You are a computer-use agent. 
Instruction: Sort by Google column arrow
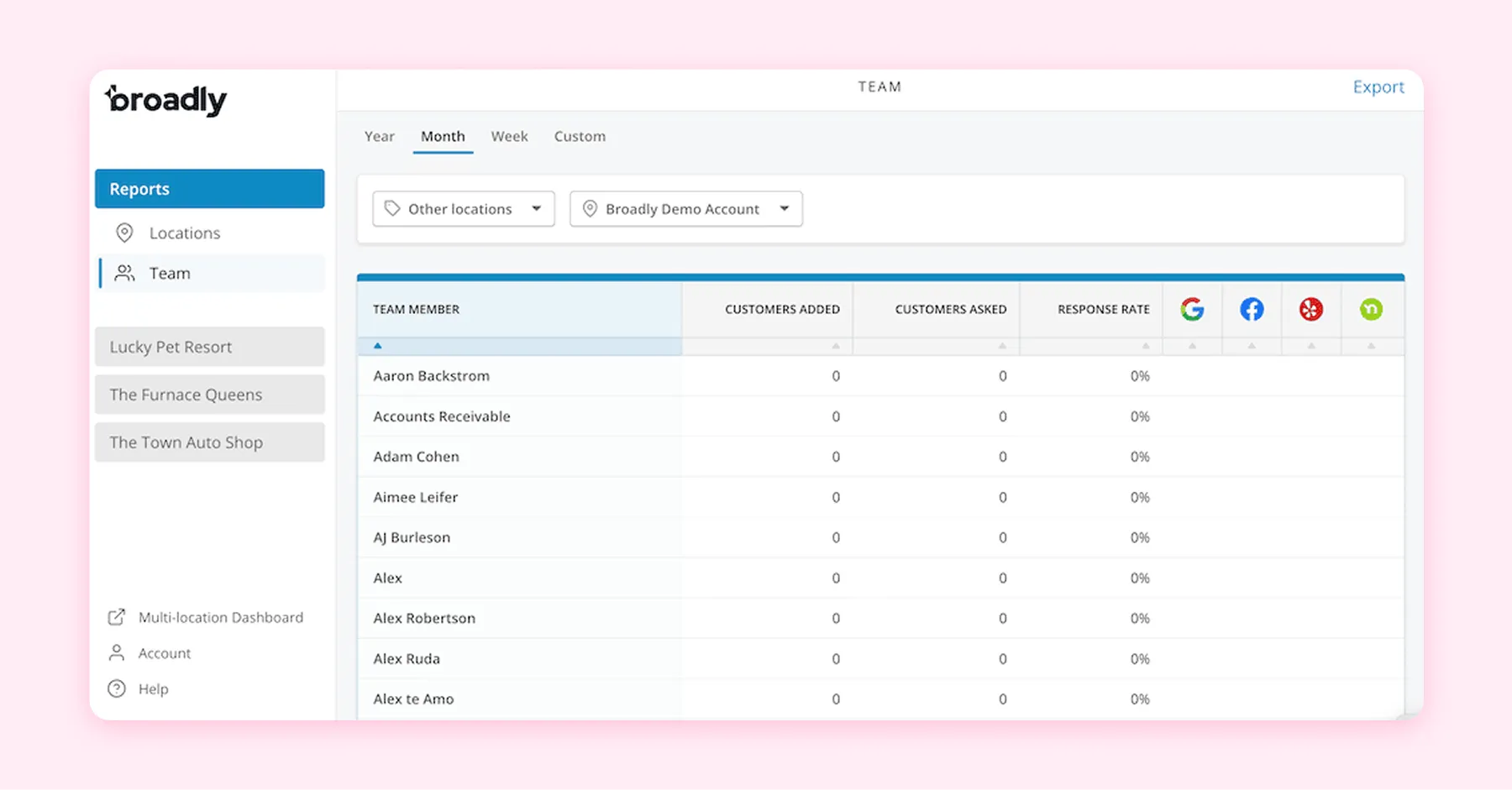click(1192, 346)
